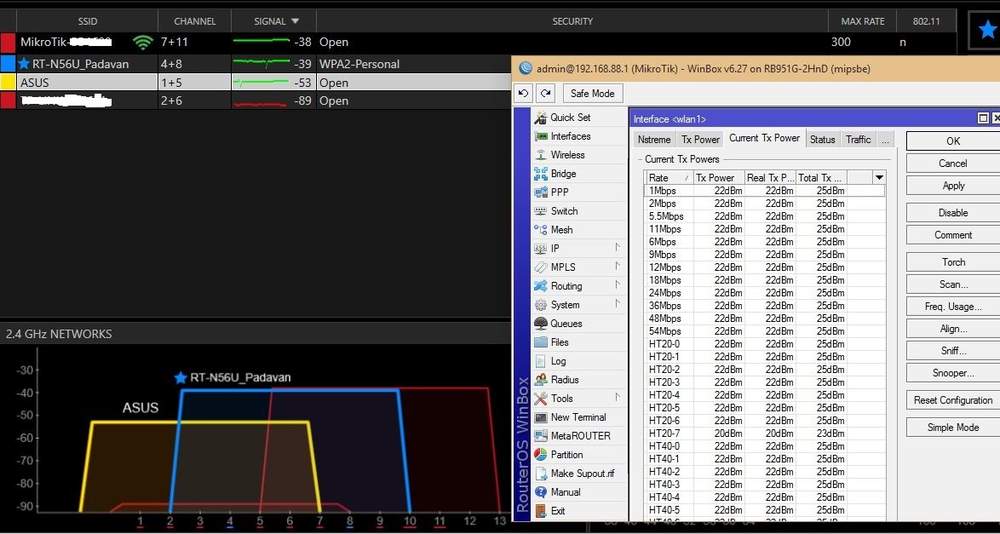Click the WinBox redo arrow button
The image size is (1000, 534).
pyautogui.click(x=546, y=93)
